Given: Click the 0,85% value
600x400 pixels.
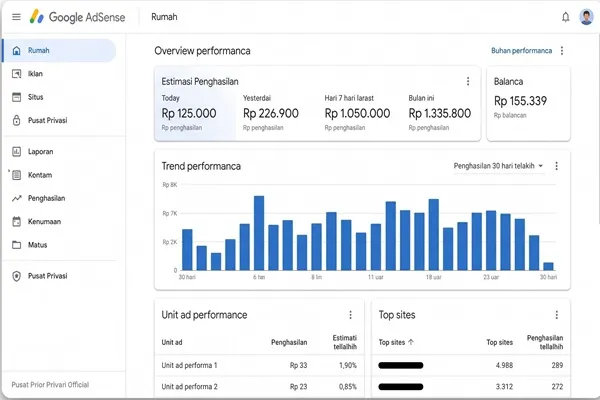Looking at the screenshot, I should coord(347,387).
